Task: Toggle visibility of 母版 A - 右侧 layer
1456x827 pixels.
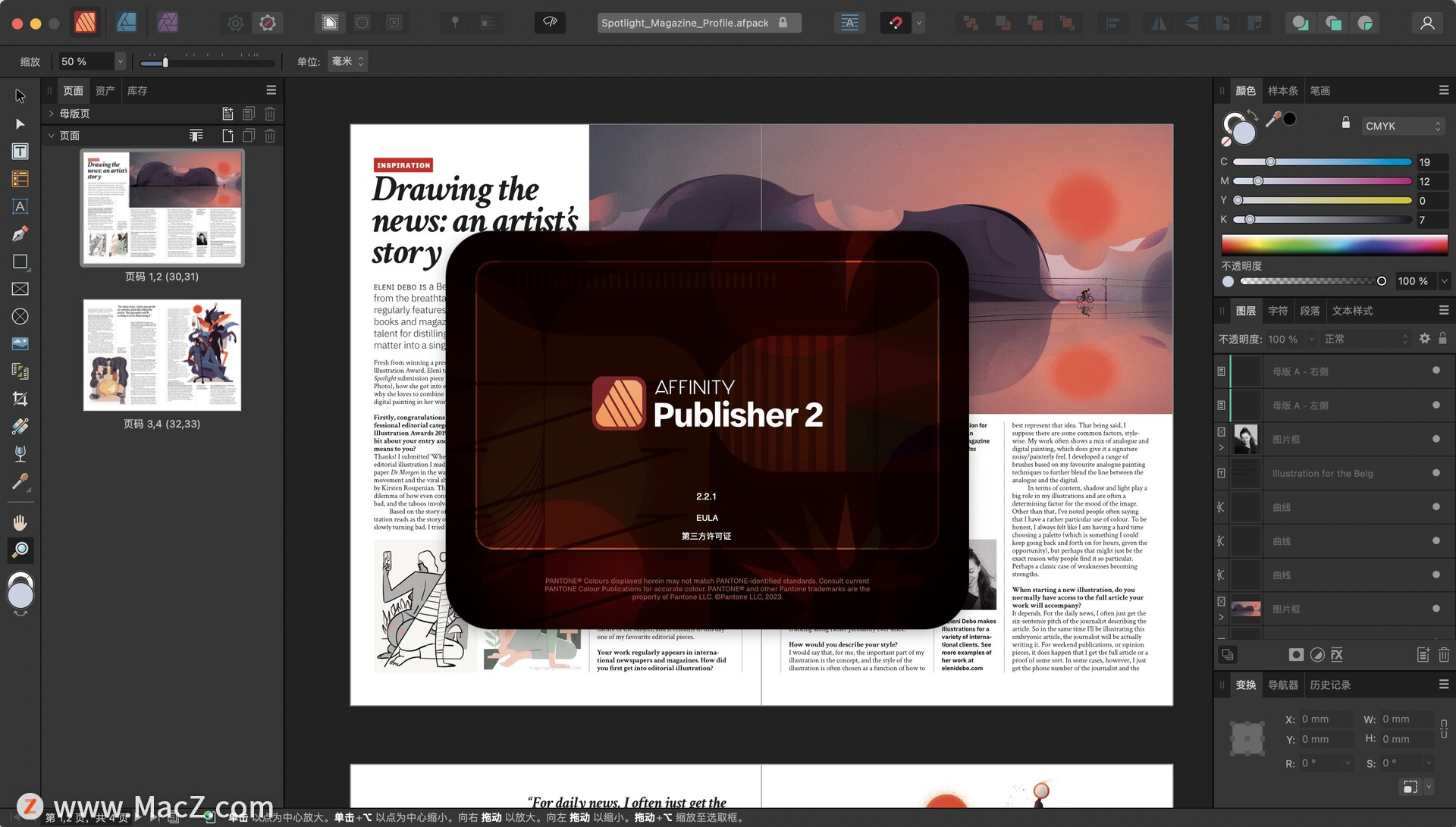Action: pos(1436,371)
